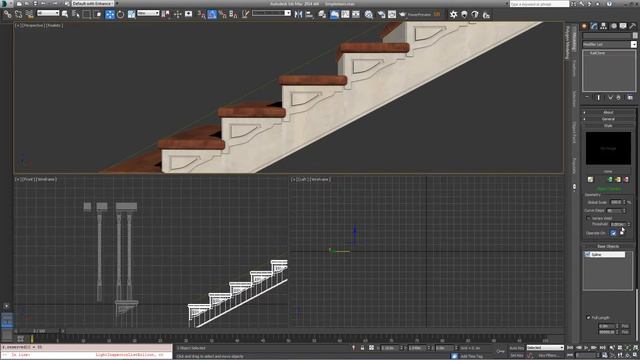
Task: Collapse the Base Objects rollout
Action: pos(608,247)
